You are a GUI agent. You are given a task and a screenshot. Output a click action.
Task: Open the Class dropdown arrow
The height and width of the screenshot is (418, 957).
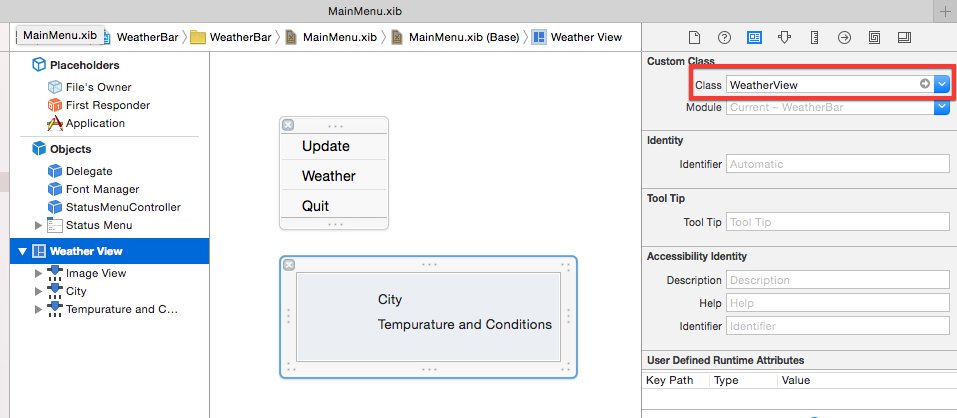(942, 85)
